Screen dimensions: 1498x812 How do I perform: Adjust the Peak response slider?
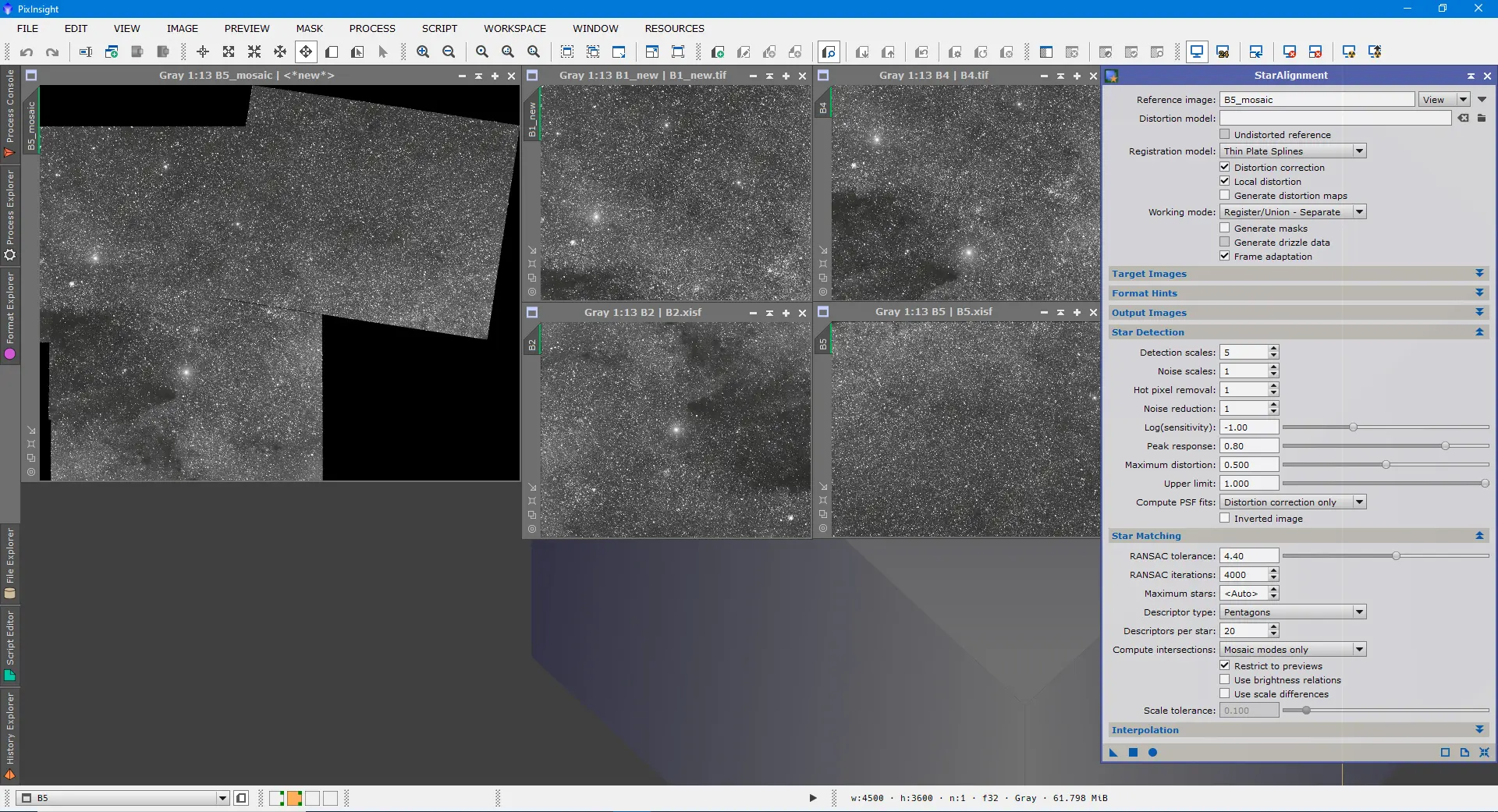(1386, 446)
